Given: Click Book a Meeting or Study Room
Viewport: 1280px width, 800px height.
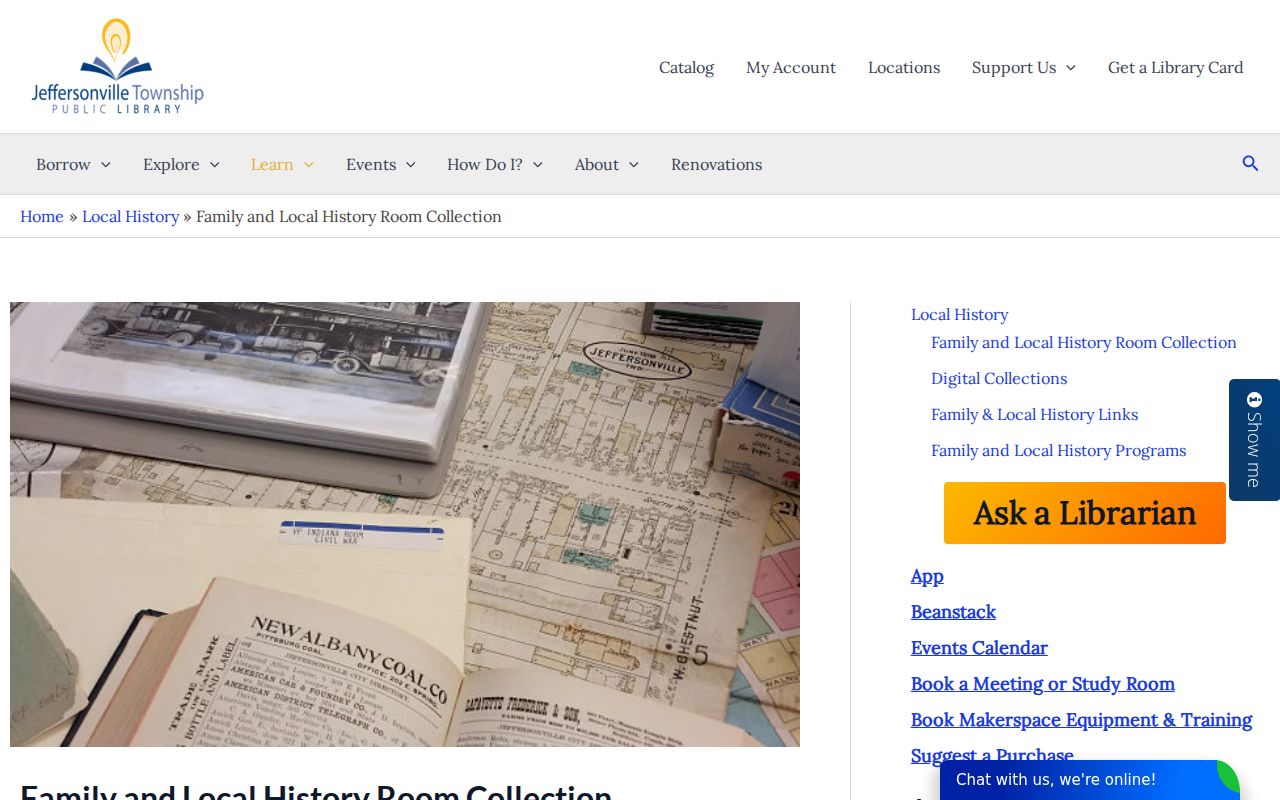Looking at the screenshot, I should tap(1043, 684).
